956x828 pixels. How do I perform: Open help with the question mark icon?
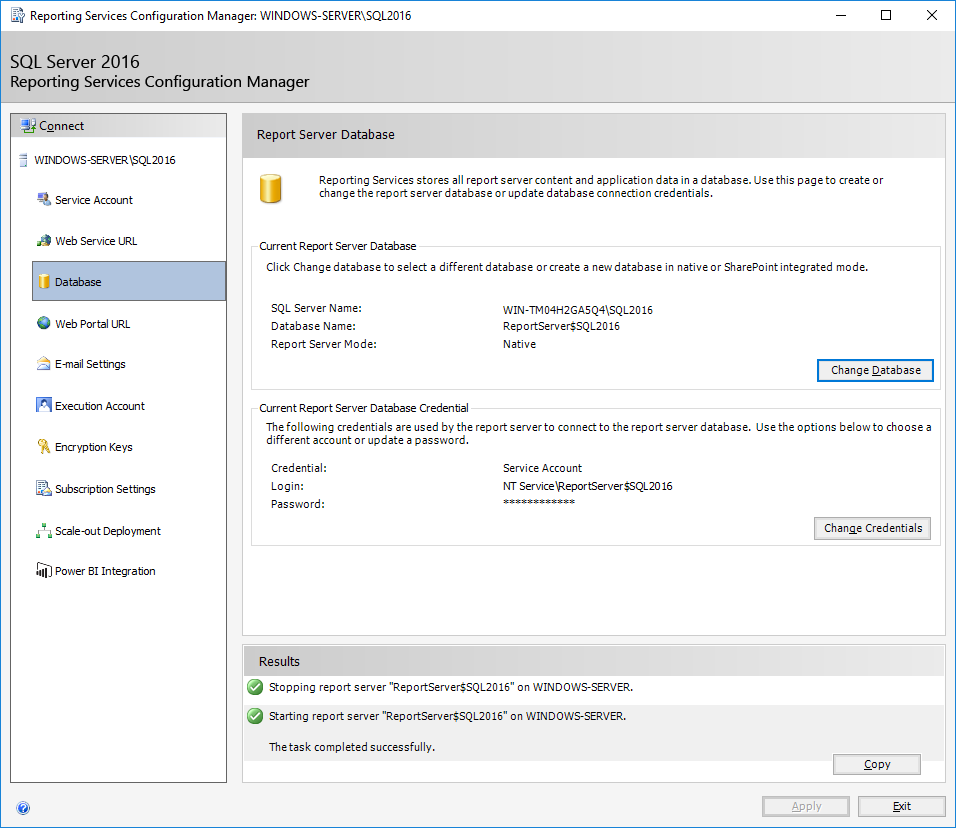[23, 808]
